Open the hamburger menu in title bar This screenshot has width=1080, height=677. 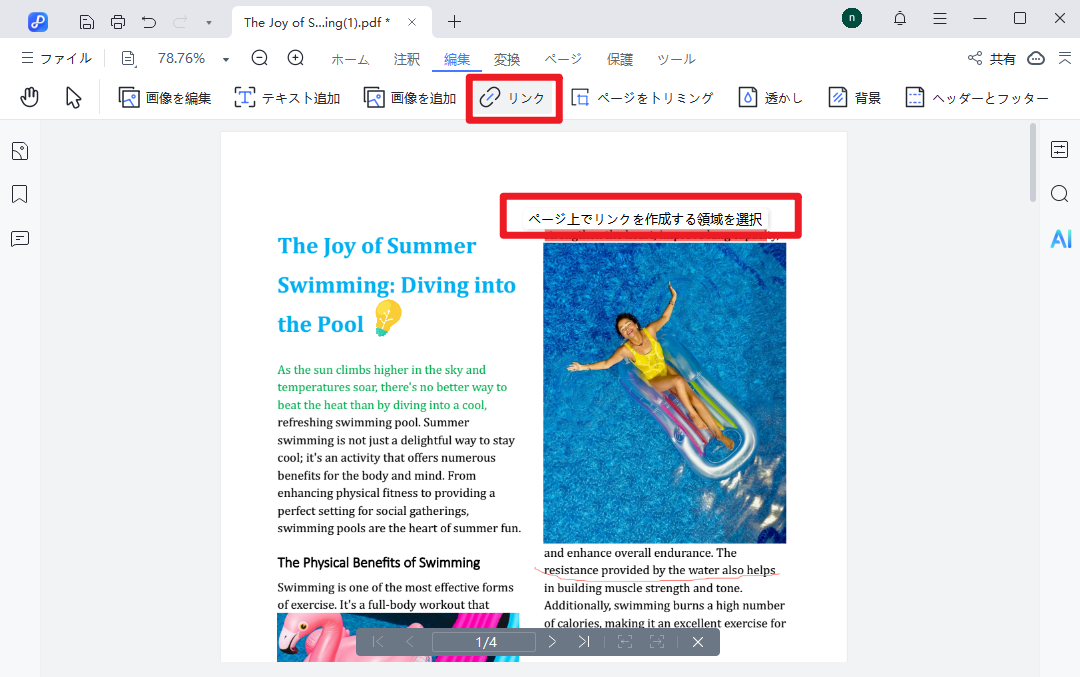tap(939, 19)
